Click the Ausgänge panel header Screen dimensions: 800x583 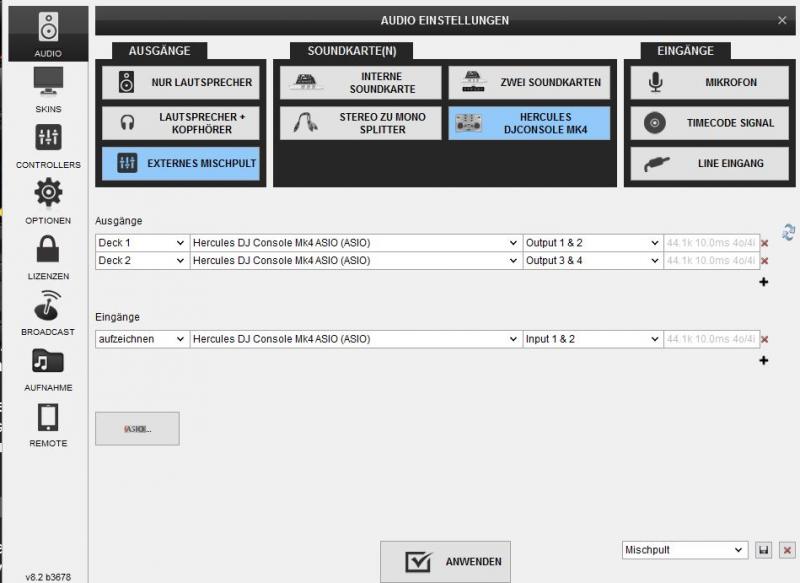click(160, 51)
